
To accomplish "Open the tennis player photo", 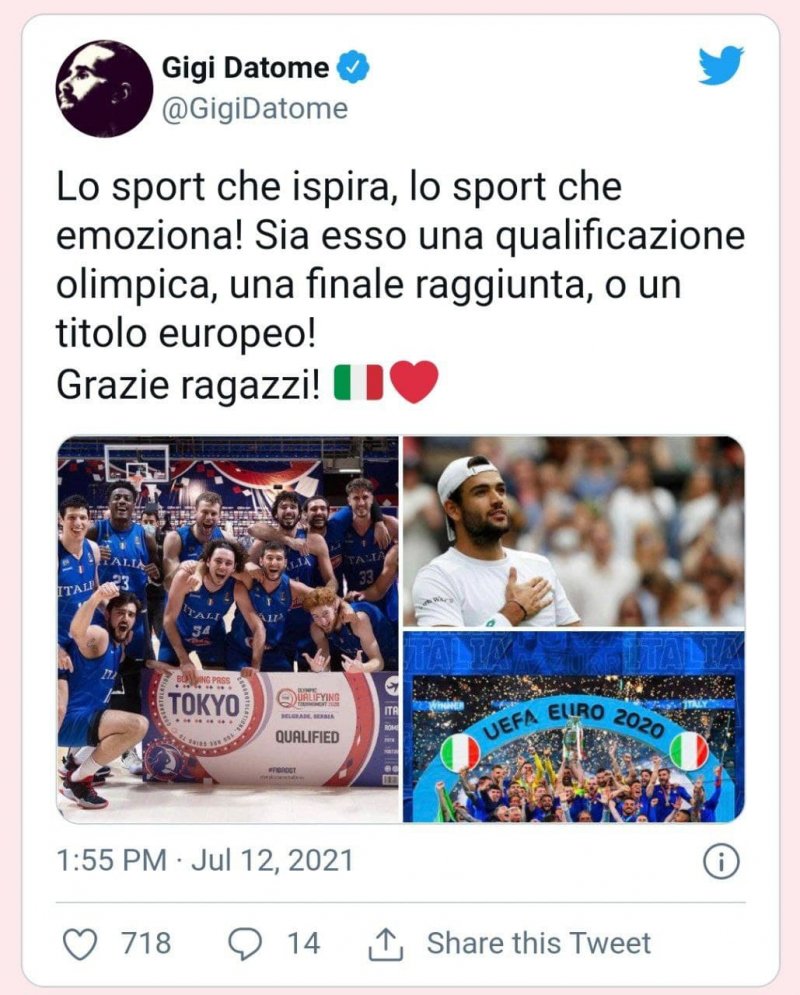I will click(x=574, y=531).
